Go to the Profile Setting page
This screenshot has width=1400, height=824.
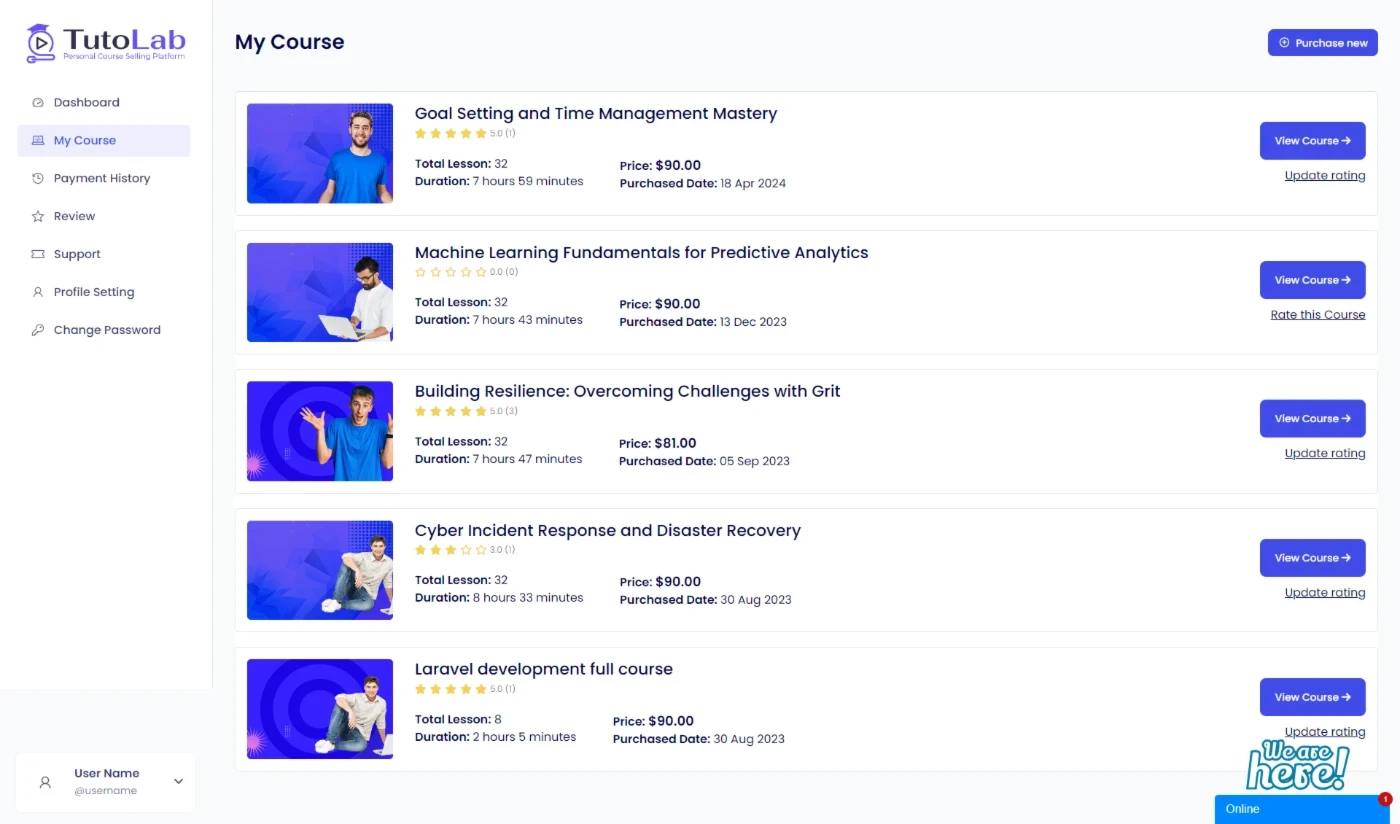93,293
